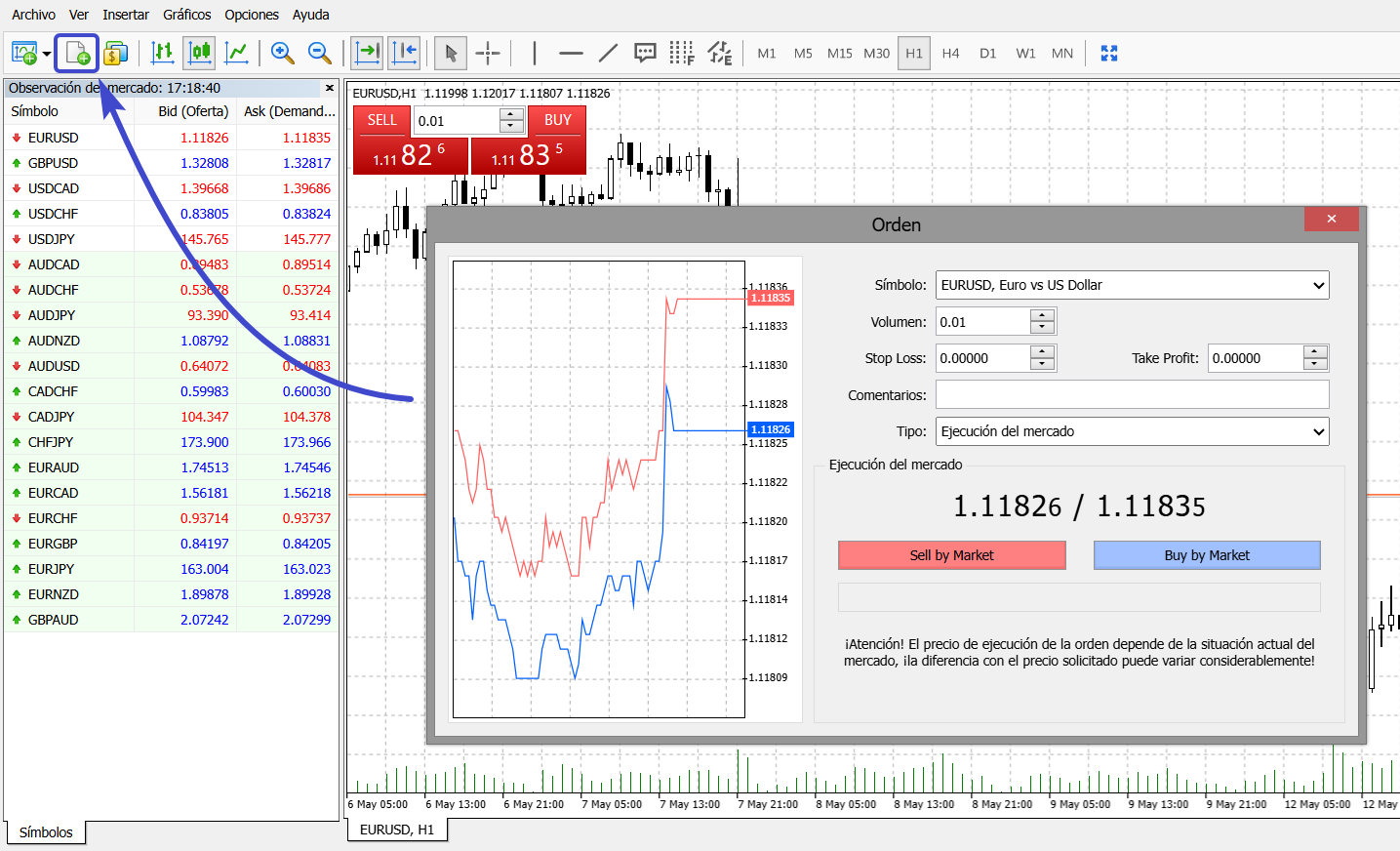Close the Orden dialog
The image size is (1400, 851).
click(x=1331, y=219)
